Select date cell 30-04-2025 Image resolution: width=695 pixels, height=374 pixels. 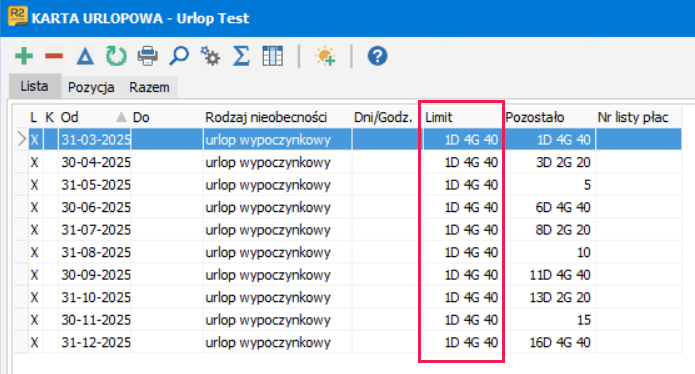click(x=96, y=163)
